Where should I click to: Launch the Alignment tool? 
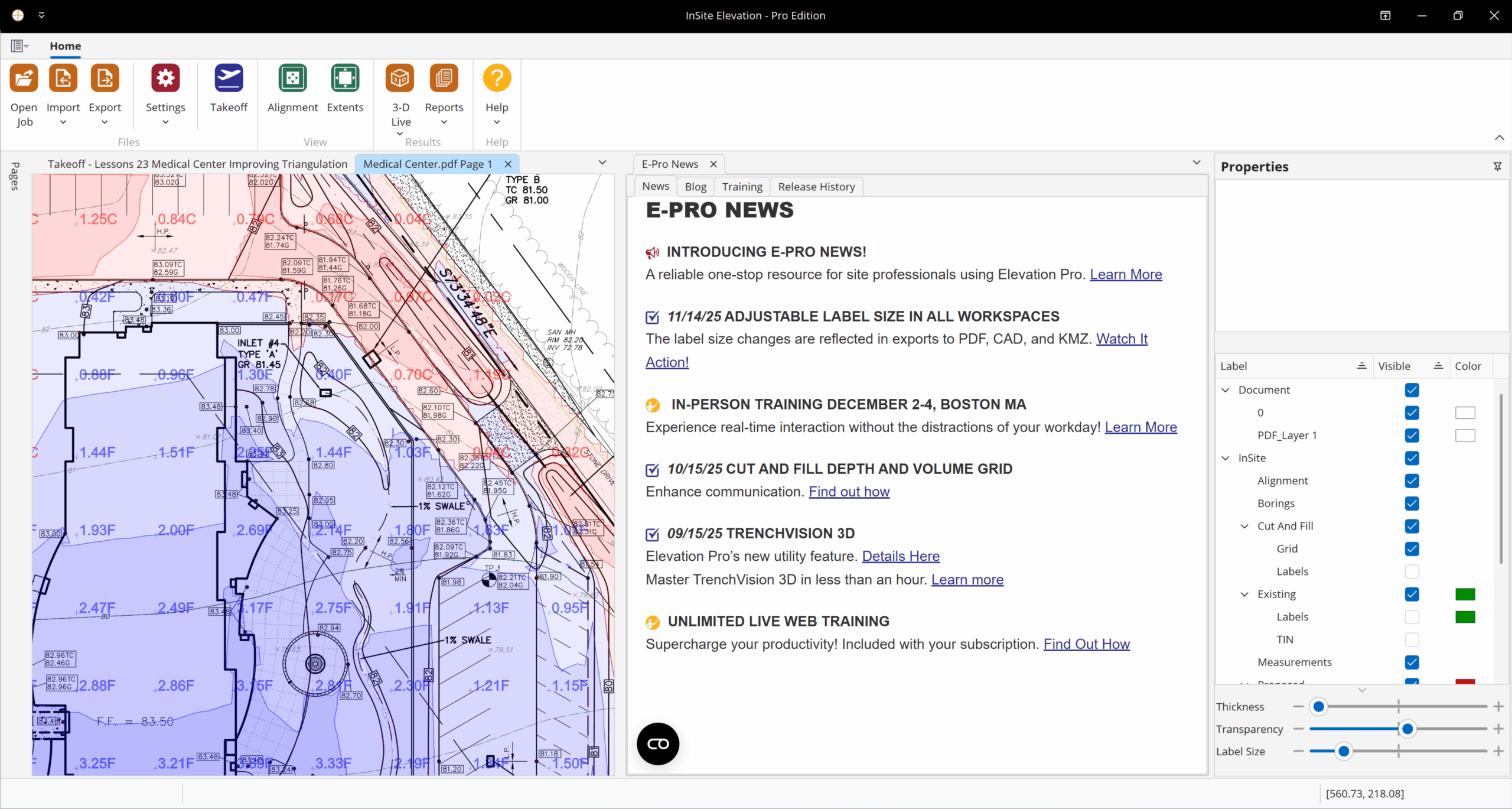[x=292, y=77]
